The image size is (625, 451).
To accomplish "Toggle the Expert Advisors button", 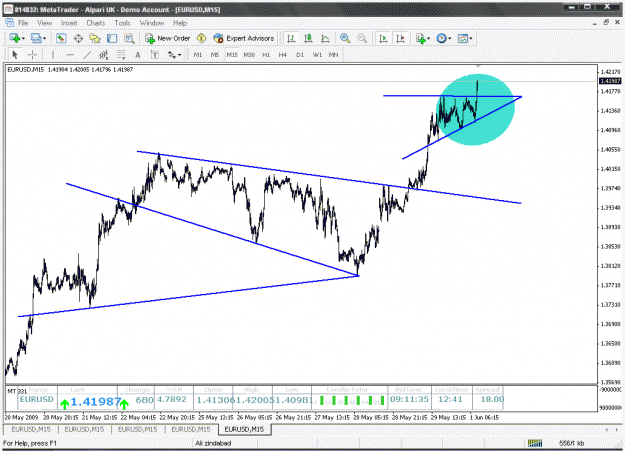I will click(x=244, y=38).
